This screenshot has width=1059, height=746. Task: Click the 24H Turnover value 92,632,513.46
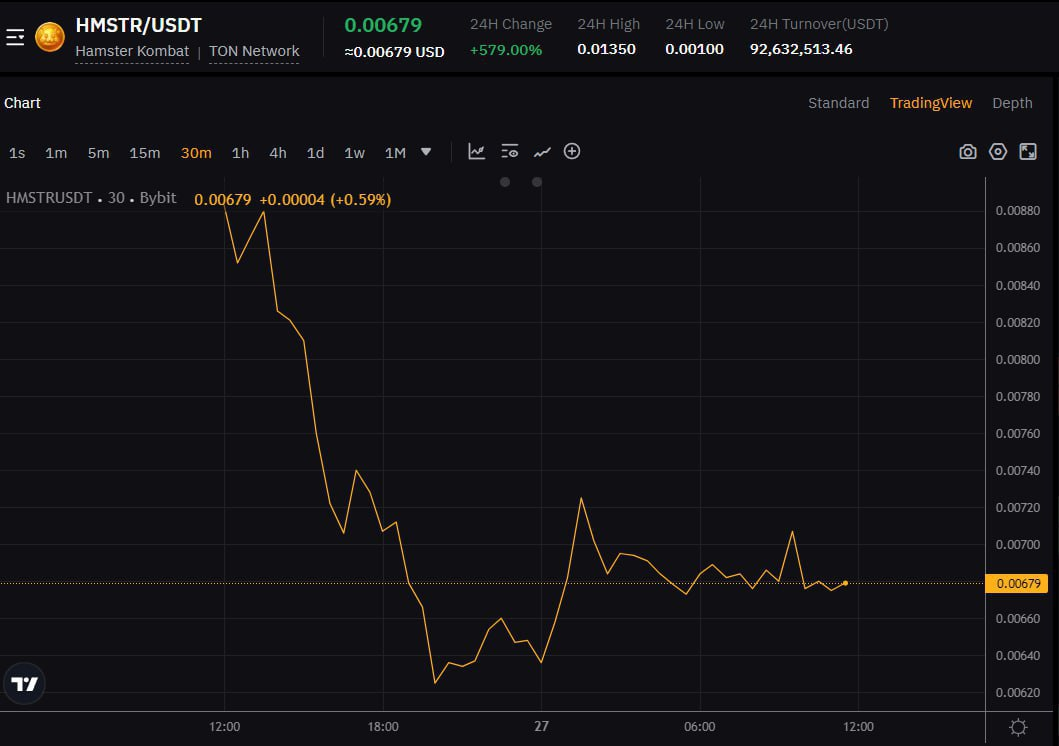(801, 49)
